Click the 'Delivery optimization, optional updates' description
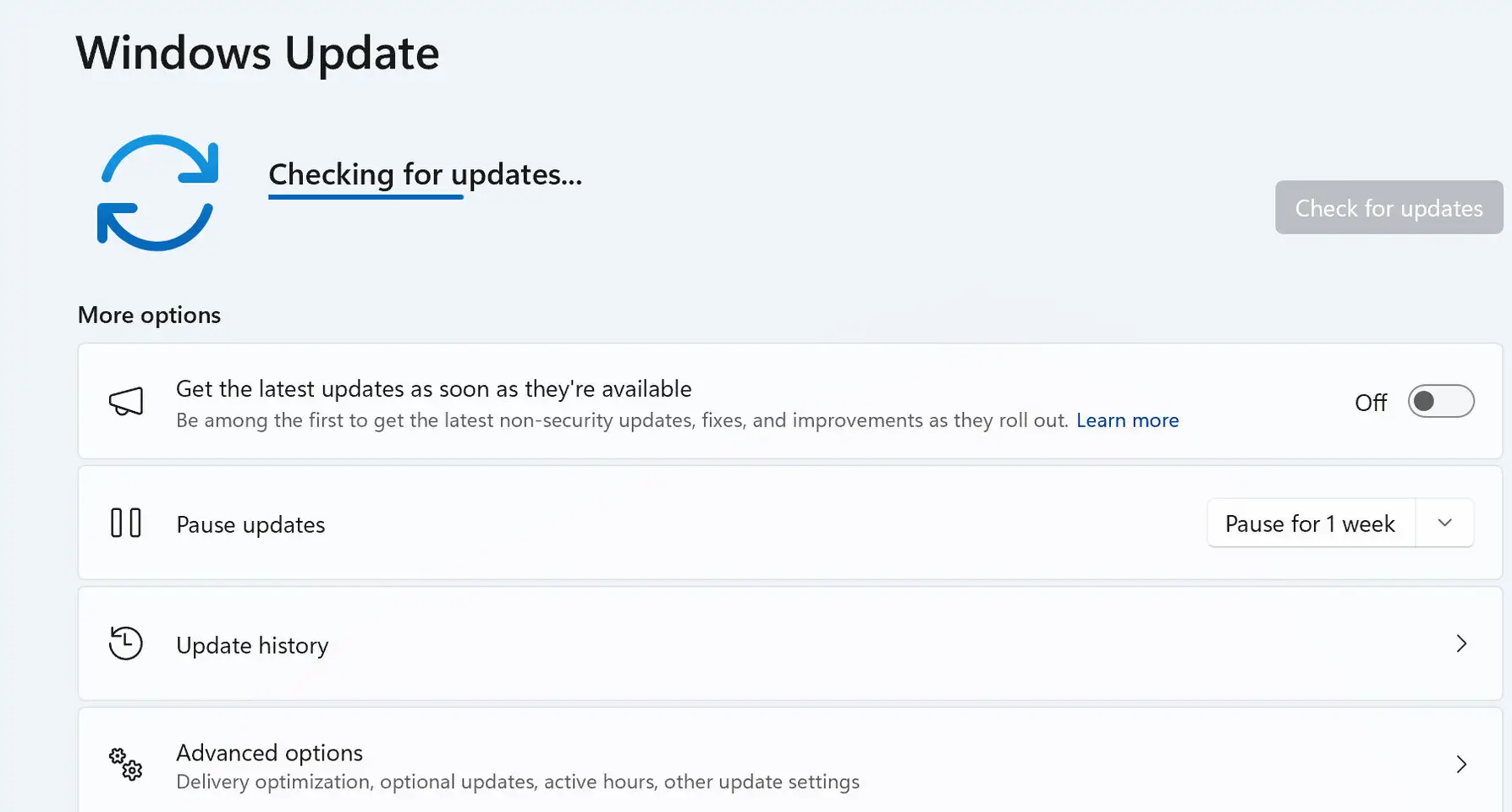Screen dimensions: 1512x812 (518, 782)
